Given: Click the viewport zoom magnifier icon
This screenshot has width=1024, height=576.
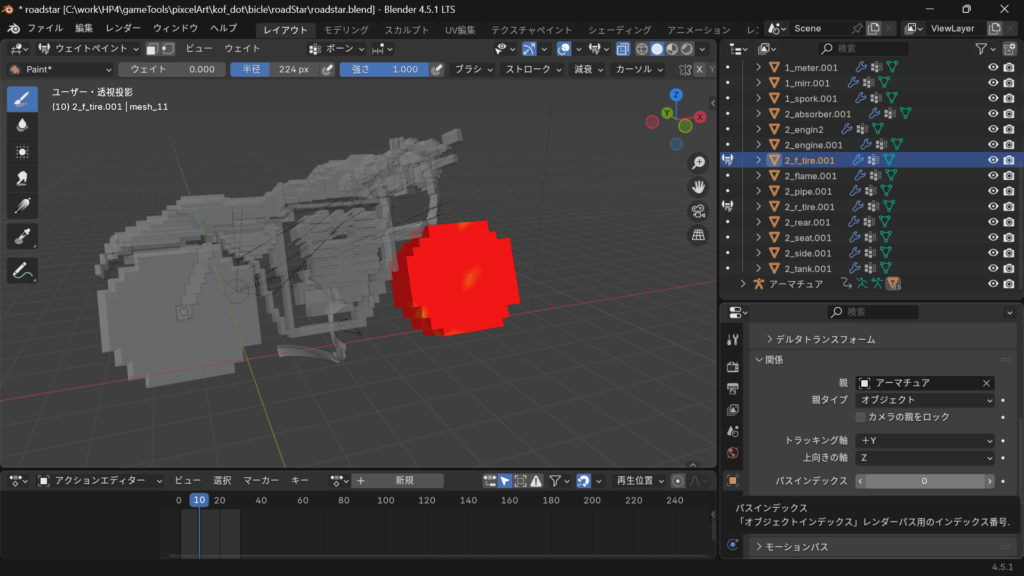Looking at the screenshot, I should tap(699, 163).
